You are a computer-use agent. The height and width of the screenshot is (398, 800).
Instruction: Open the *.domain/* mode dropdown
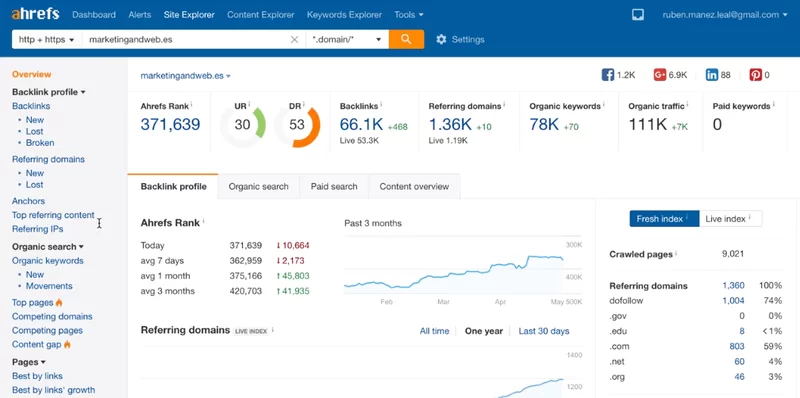point(347,39)
